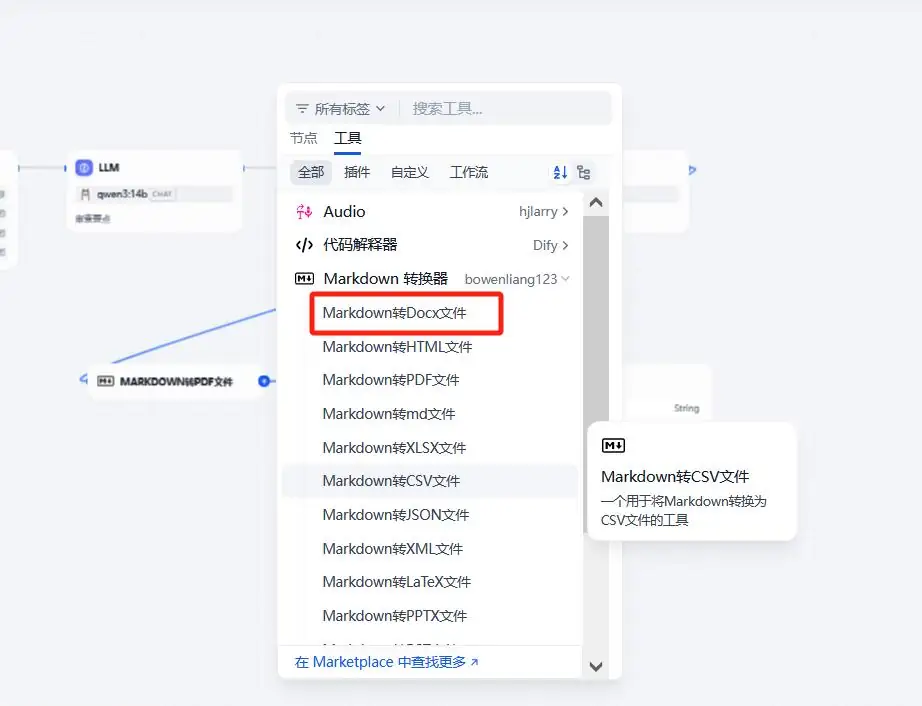This screenshot has height=706, width=922.
Task: Click the down scroll arrow below the tool list
Action: [596, 665]
